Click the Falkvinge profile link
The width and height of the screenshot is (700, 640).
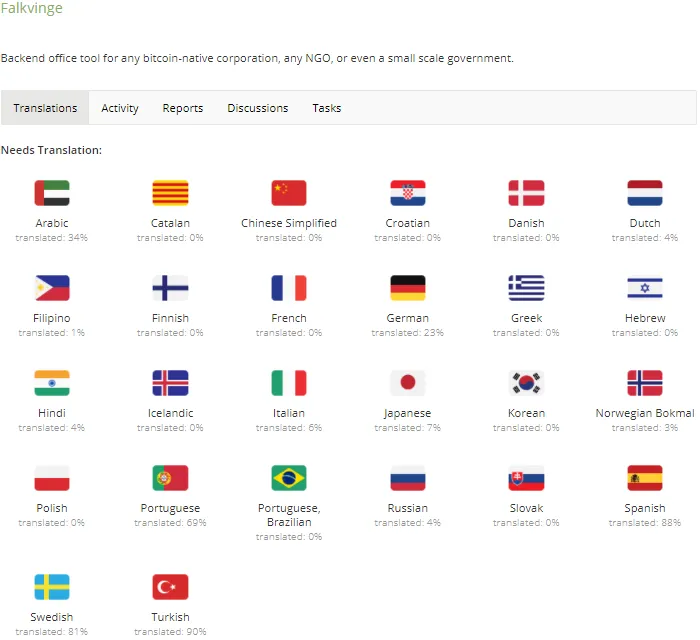(x=31, y=8)
